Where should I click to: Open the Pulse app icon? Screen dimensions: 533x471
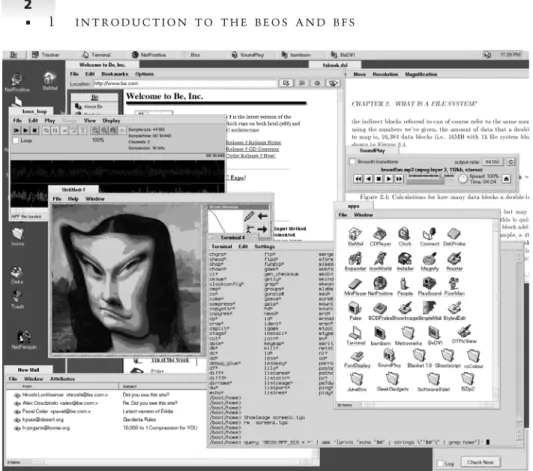coord(355,311)
